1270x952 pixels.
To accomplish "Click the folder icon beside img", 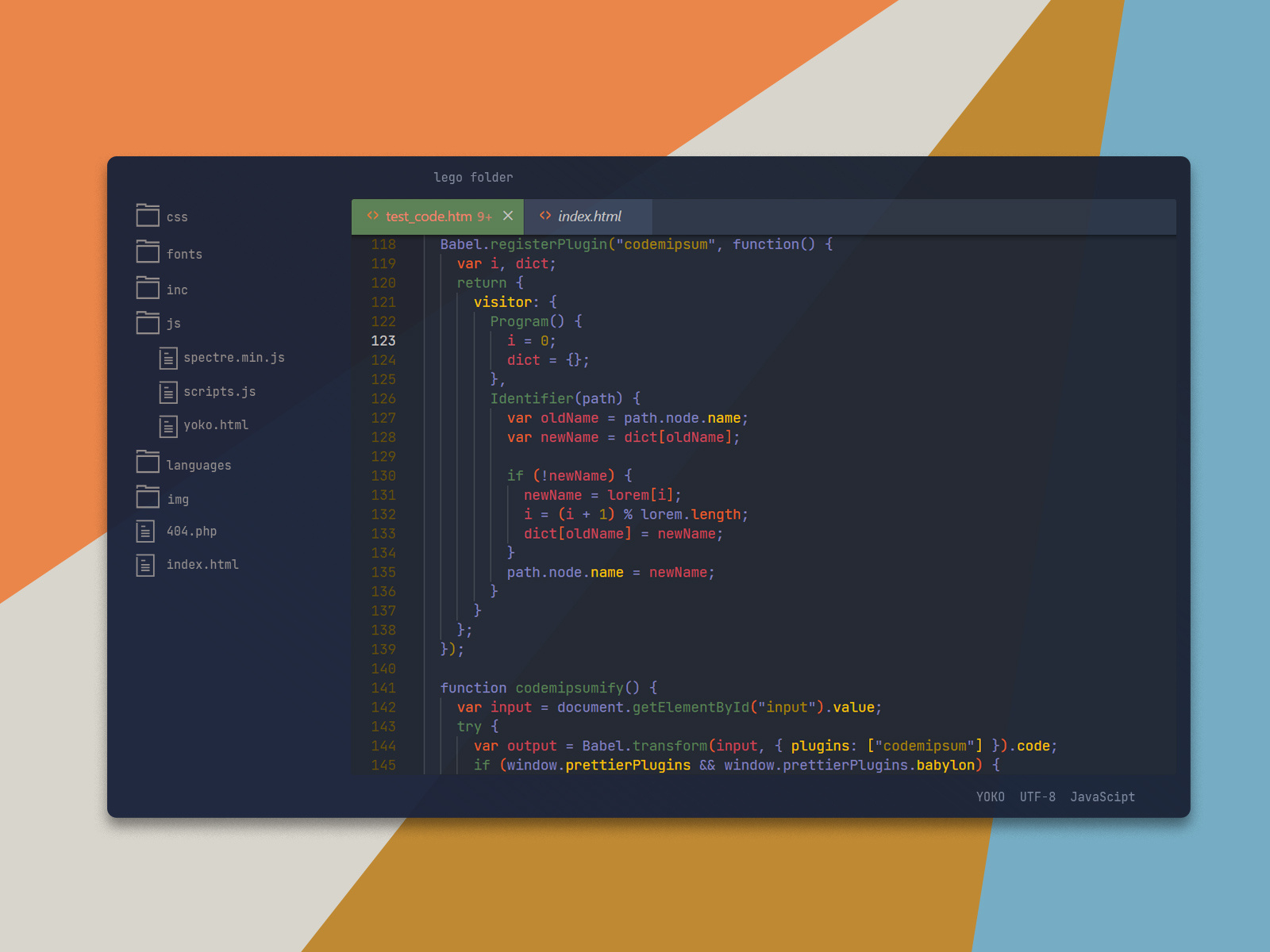I will point(148,497).
